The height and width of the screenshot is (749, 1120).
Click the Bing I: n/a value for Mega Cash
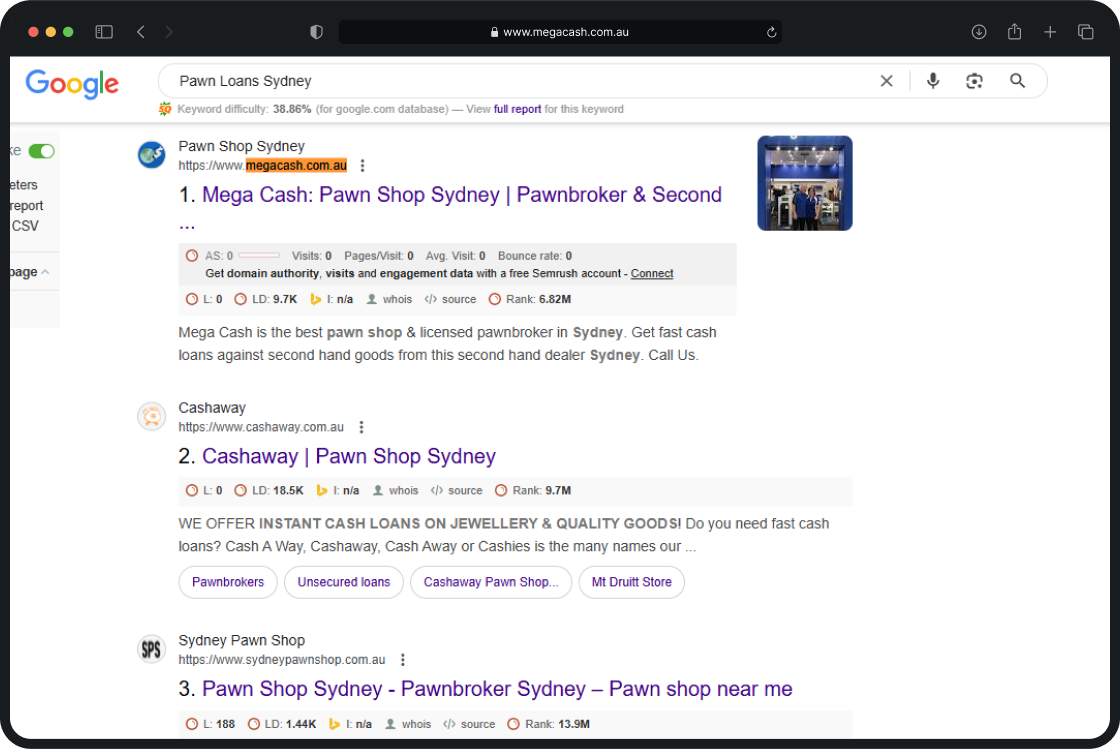click(339, 299)
